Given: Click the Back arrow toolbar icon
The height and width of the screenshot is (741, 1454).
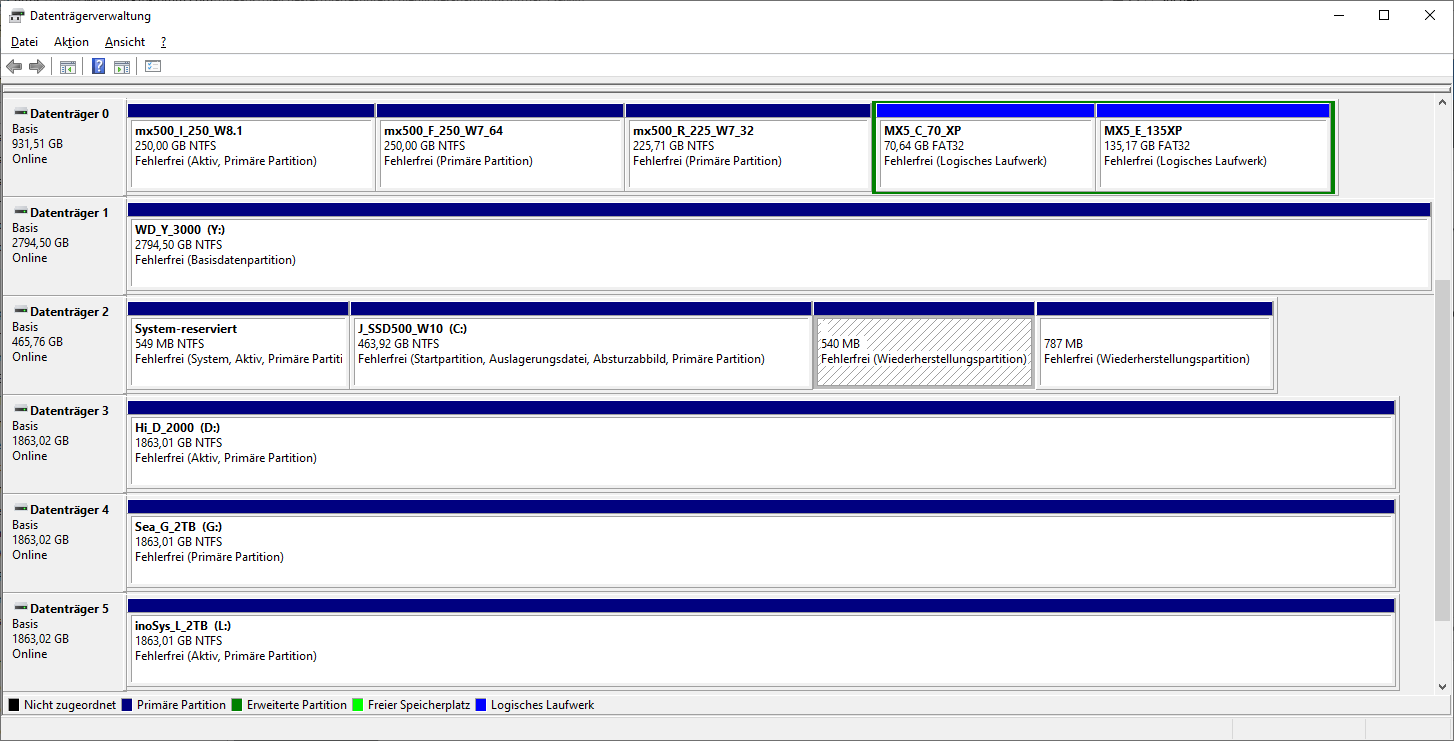Looking at the screenshot, I should click(x=14, y=67).
